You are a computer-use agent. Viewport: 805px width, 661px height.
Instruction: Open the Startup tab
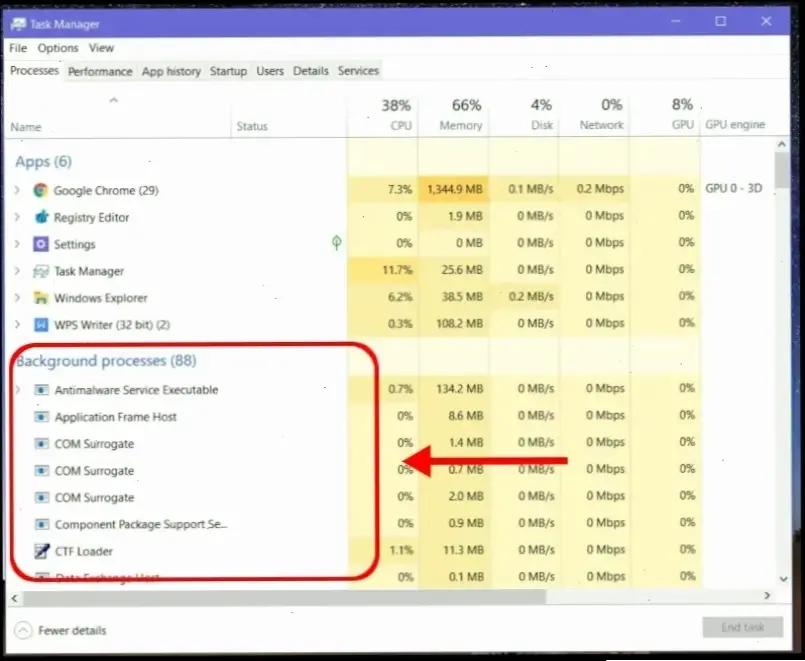click(x=228, y=71)
